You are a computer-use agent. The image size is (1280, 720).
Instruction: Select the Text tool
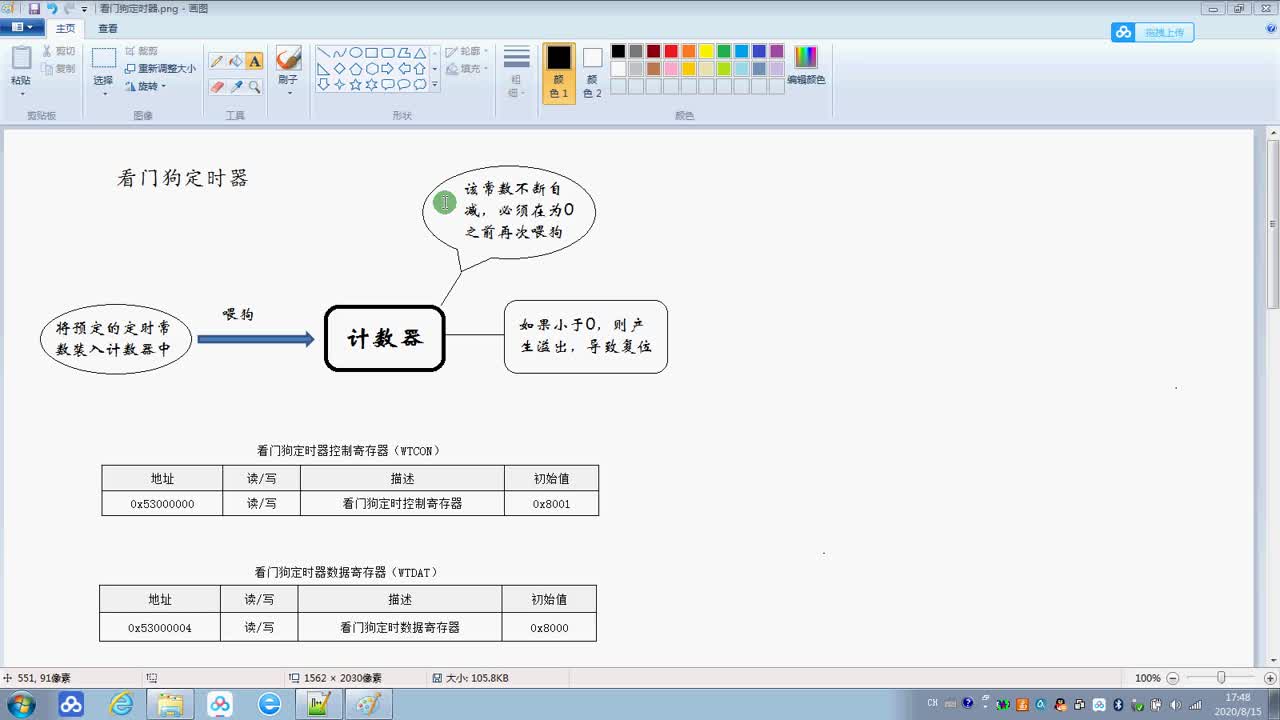[255, 61]
